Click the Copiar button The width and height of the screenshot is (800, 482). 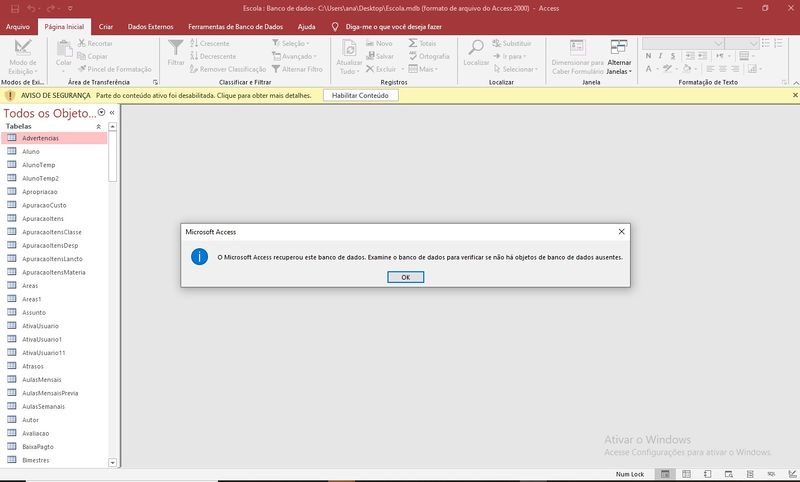click(92, 56)
